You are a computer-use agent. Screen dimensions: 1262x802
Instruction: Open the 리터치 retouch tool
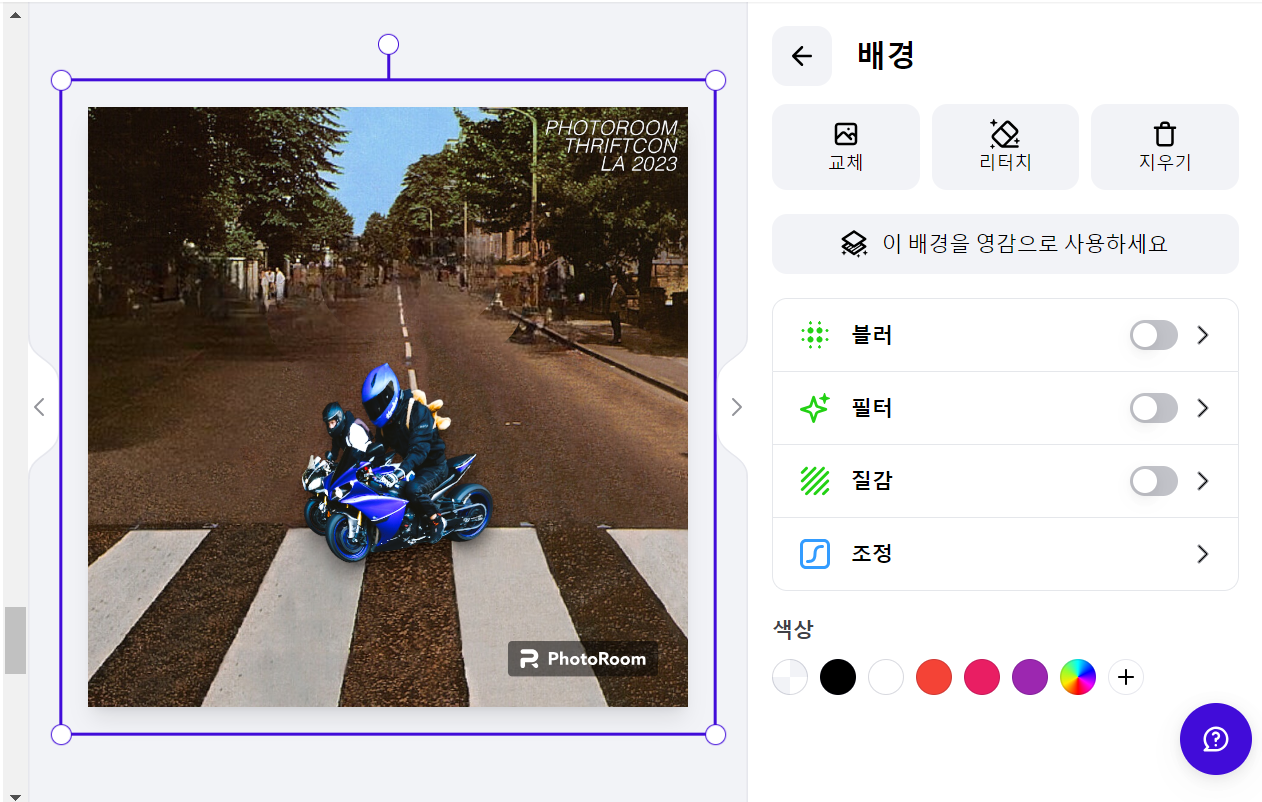point(1005,147)
